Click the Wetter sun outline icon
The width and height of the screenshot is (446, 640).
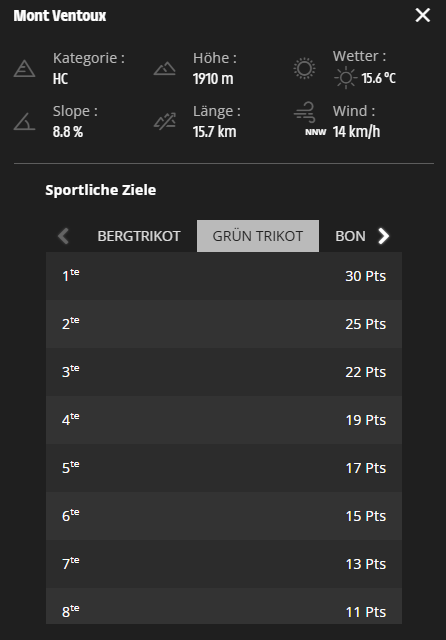pyautogui.click(x=304, y=68)
